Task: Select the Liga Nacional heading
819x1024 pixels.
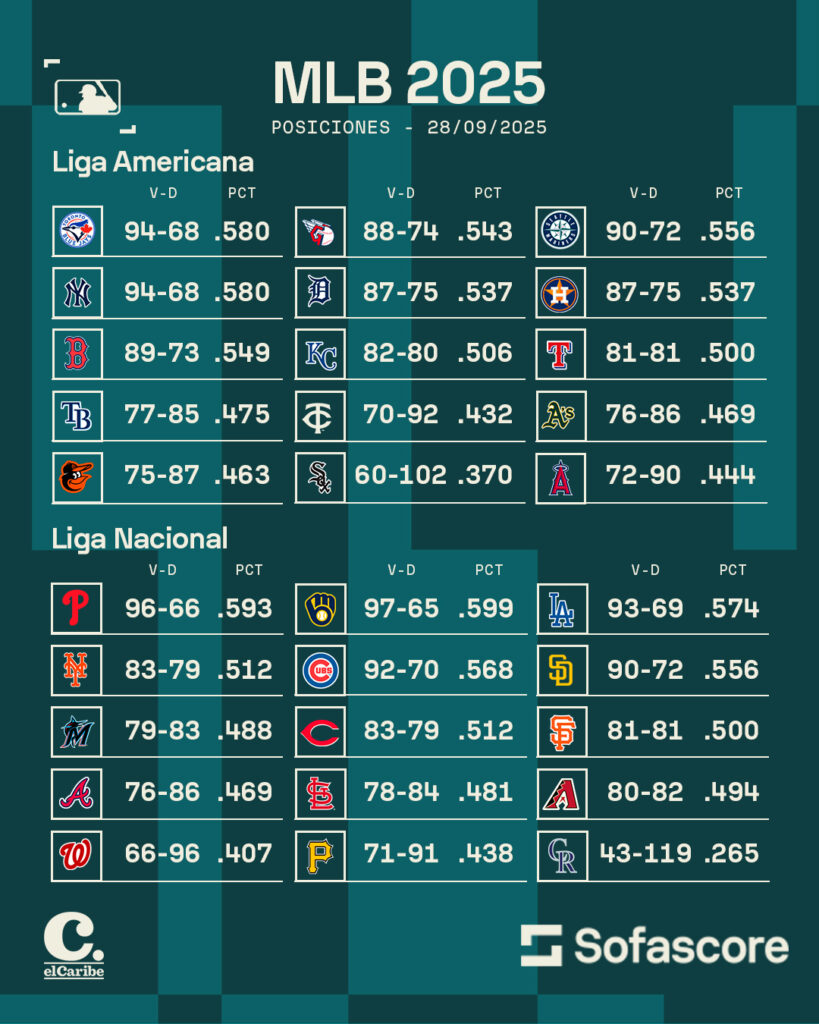Action: coord(140,538)
